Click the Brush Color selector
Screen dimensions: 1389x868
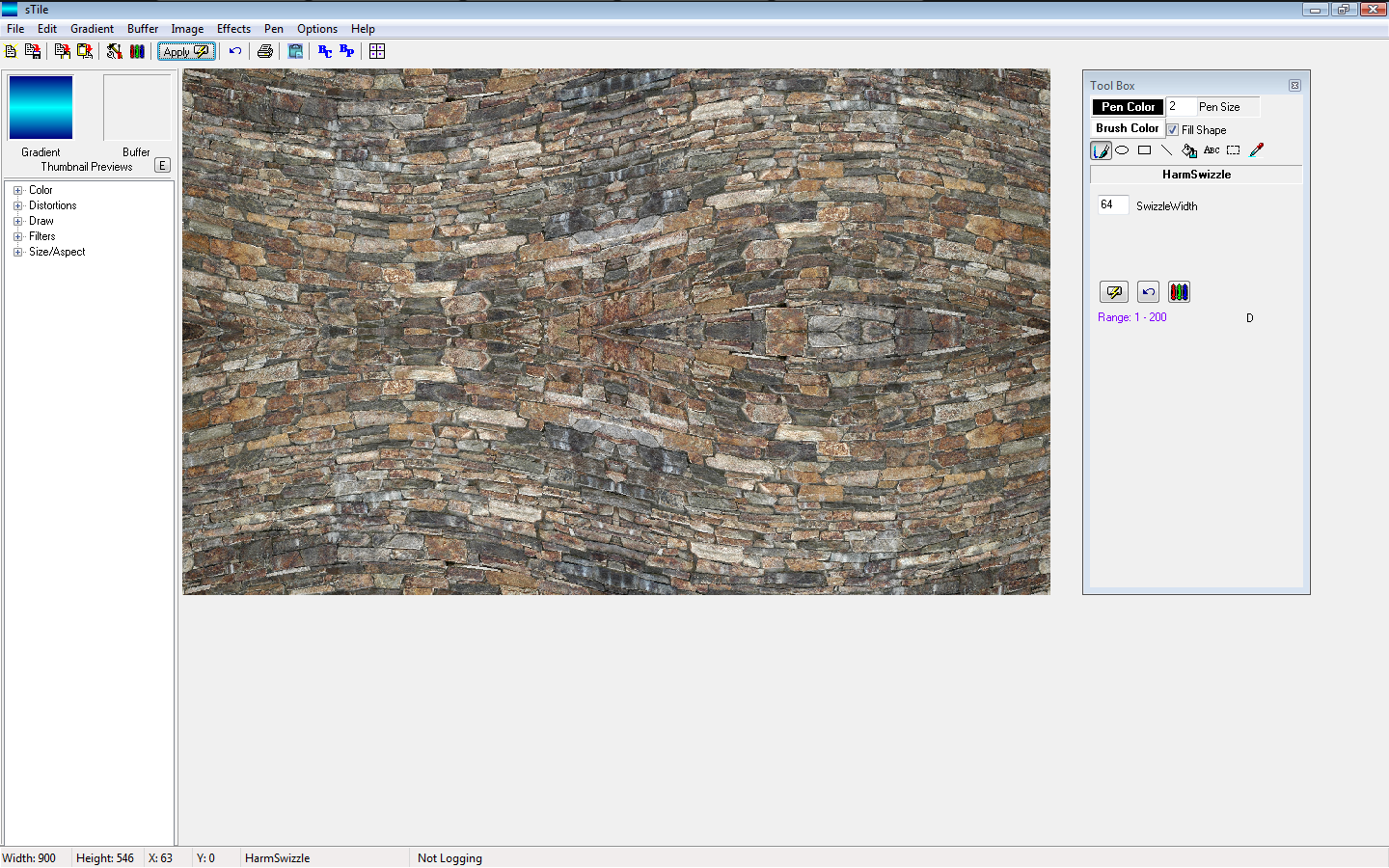(x=1127, y=127)
